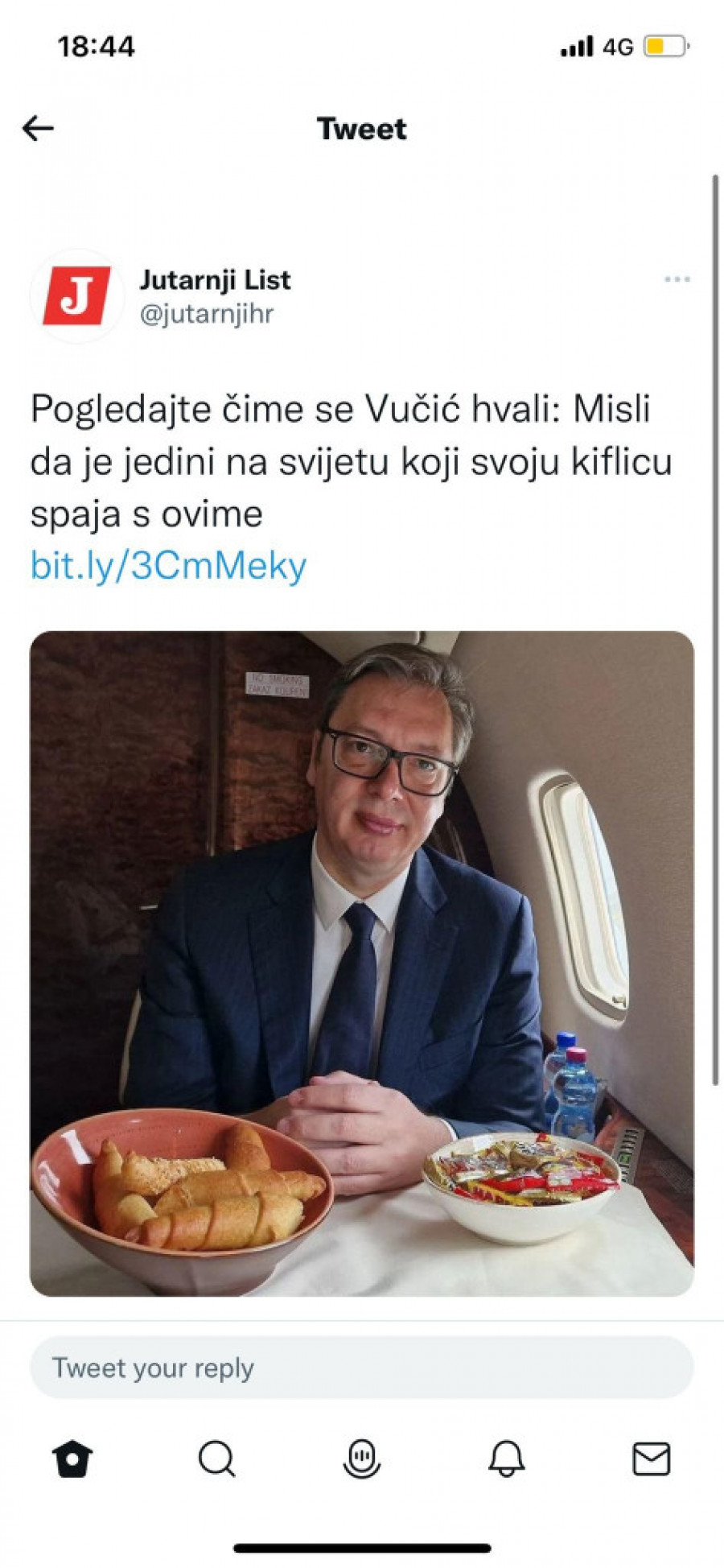The image size is (724, 1568).
Task: Open the three-dot tweet options menu
Action: [677, 279]
